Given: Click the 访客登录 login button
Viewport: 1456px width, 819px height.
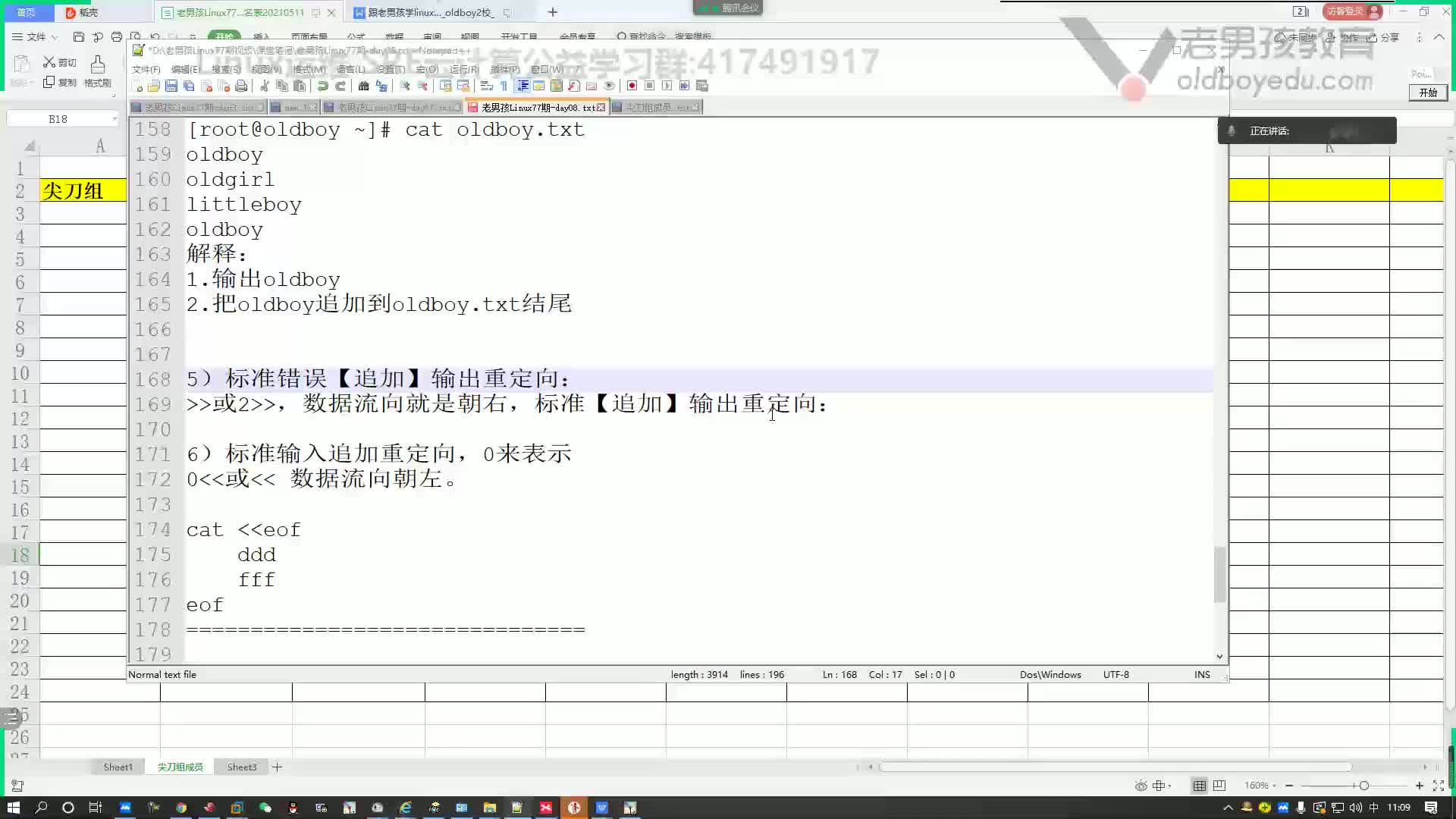Looking at the screenshot, I should tap(1354, 11).
